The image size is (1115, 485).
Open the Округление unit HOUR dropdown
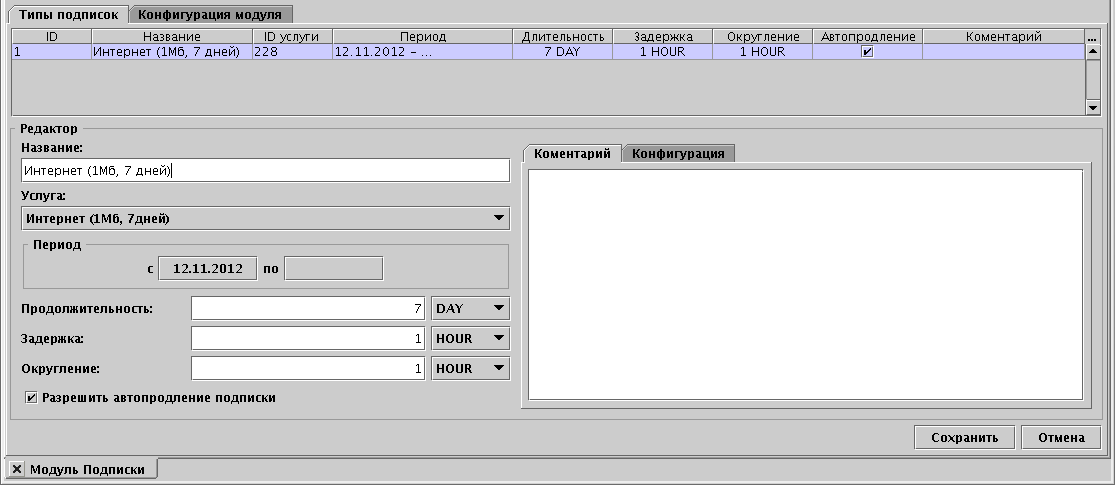coord(470,369)
